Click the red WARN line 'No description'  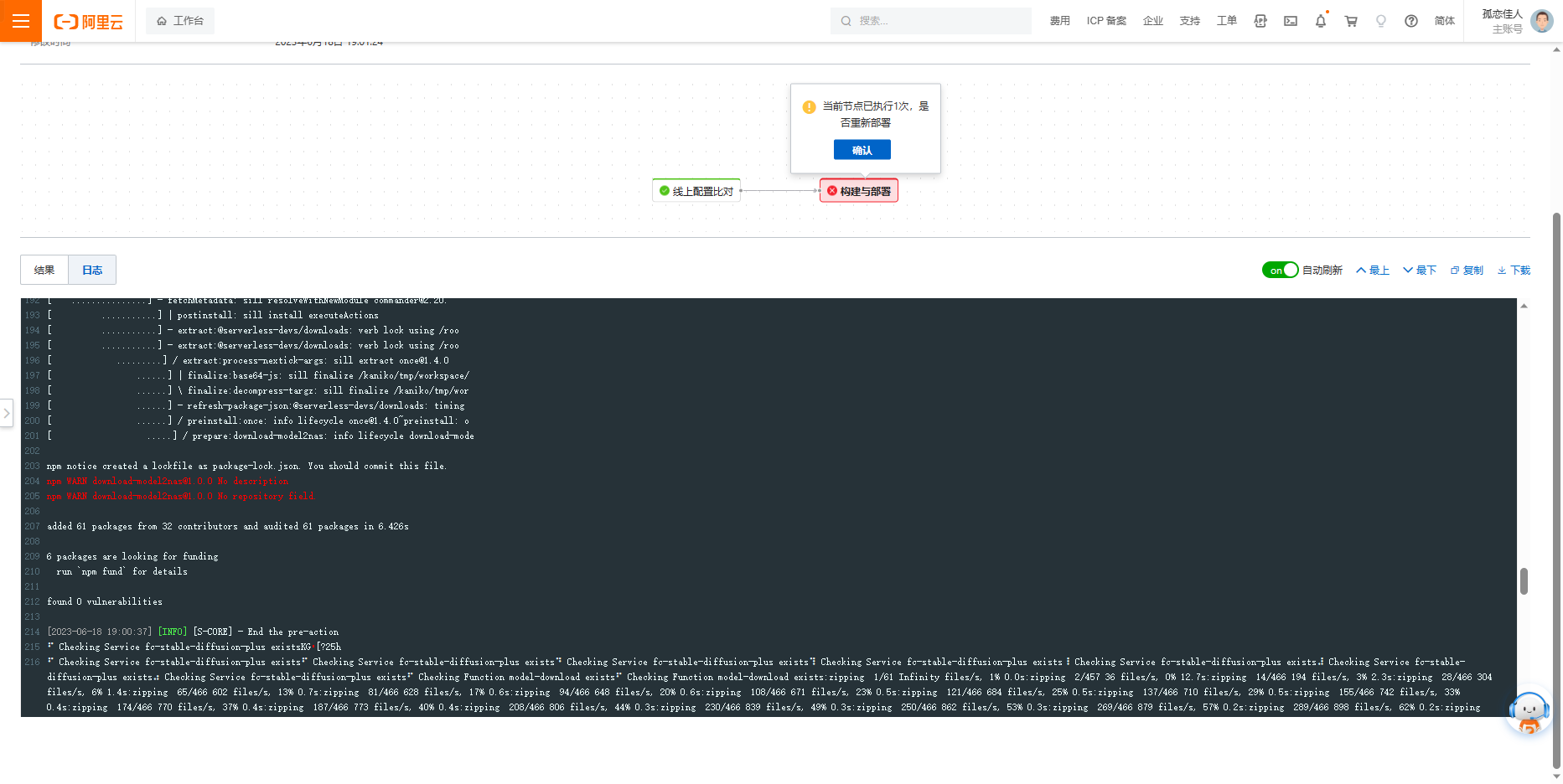pyautogui.click(x=168, y=481)
